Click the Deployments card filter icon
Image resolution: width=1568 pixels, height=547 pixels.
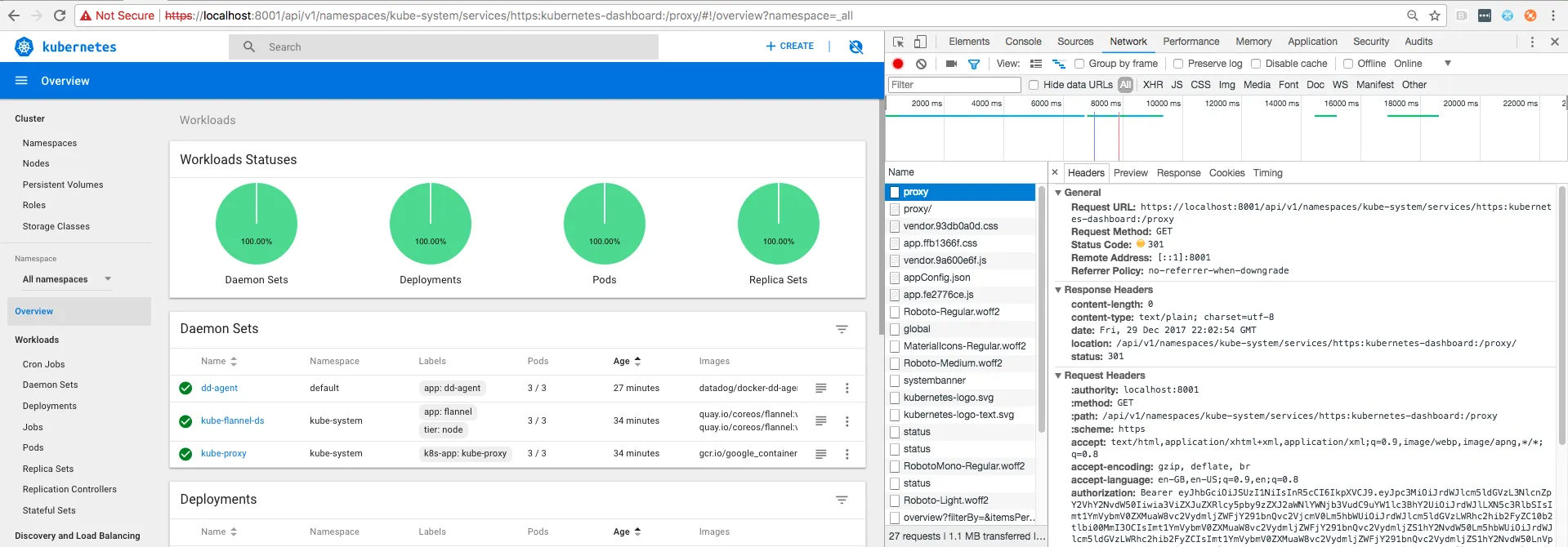[x=842, y=500]
